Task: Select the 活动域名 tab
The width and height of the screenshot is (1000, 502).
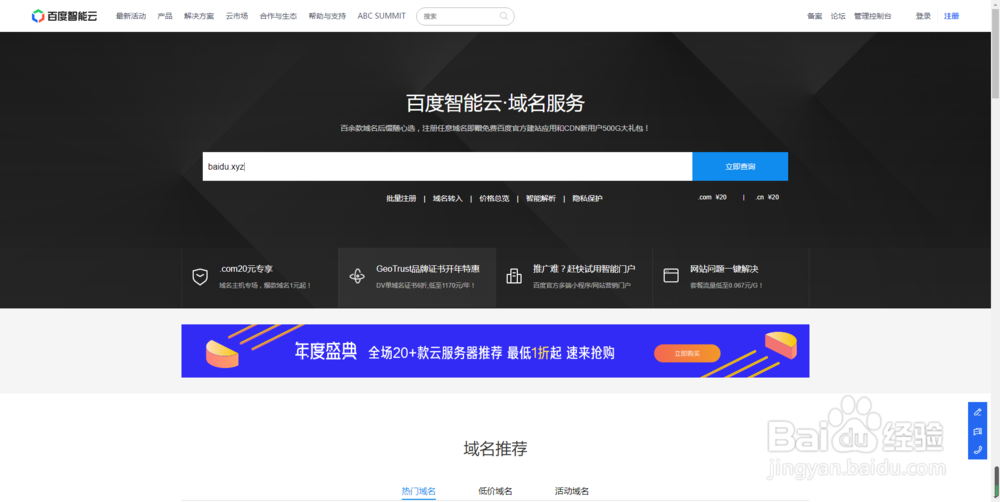Action: (571, 491)
